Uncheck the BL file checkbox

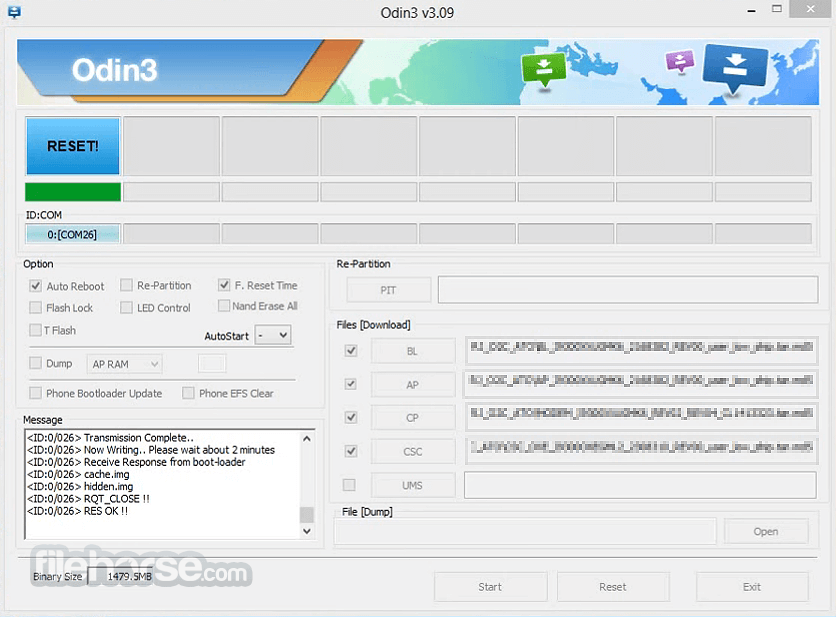coord(351,351)
